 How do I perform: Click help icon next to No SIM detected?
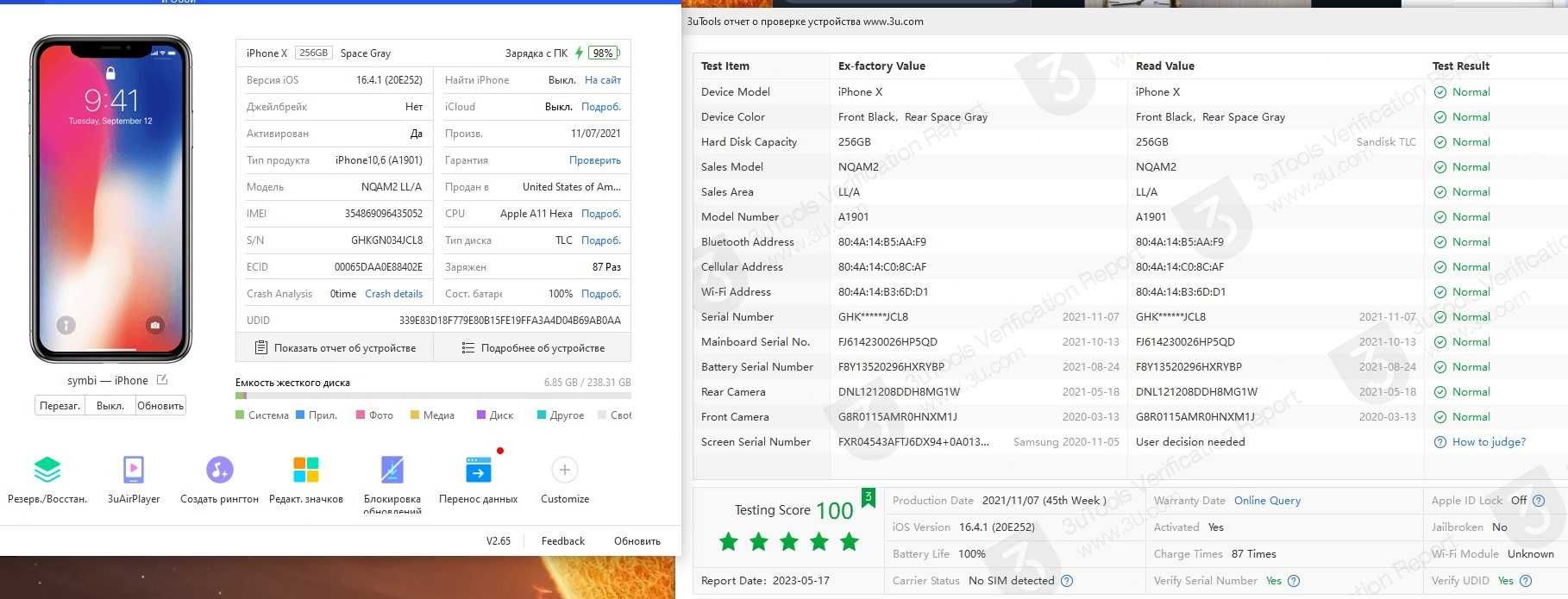pos(1067,581)
